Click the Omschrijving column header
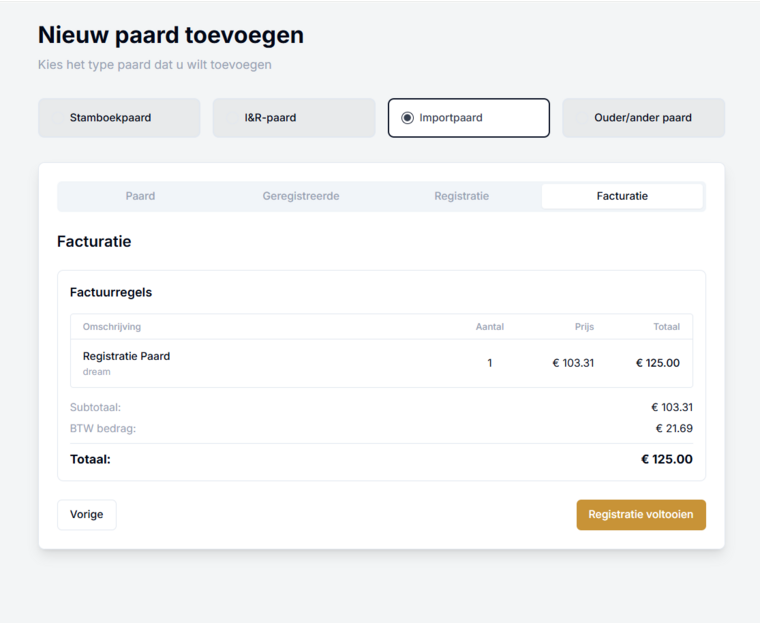This screenshot has height=623, width=760. point(112,327)
